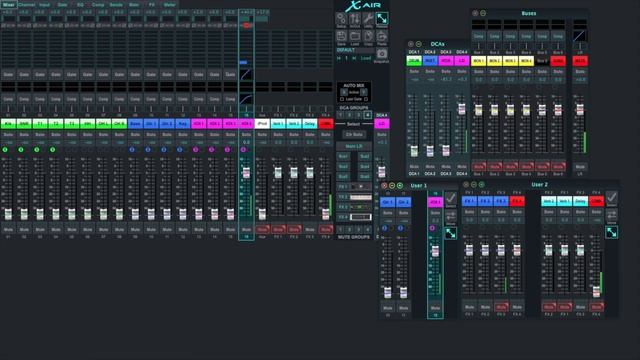Toggle mute group 1 button
Viewport: 640px width, 360px height.
click(340, 229)
